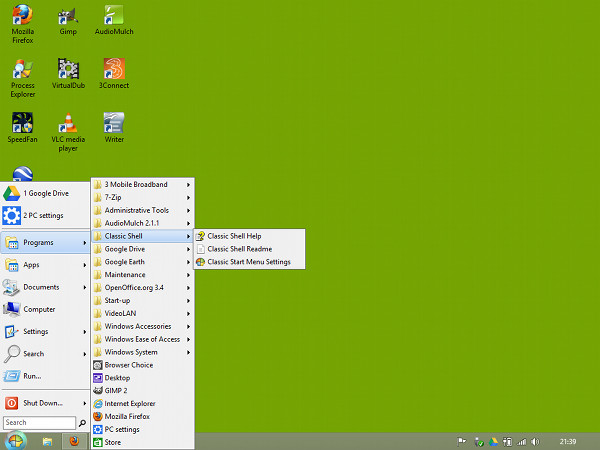The height and width of the screenshot is (450, 600).
Task: Click the Start orb button
Action: [15, 441]
